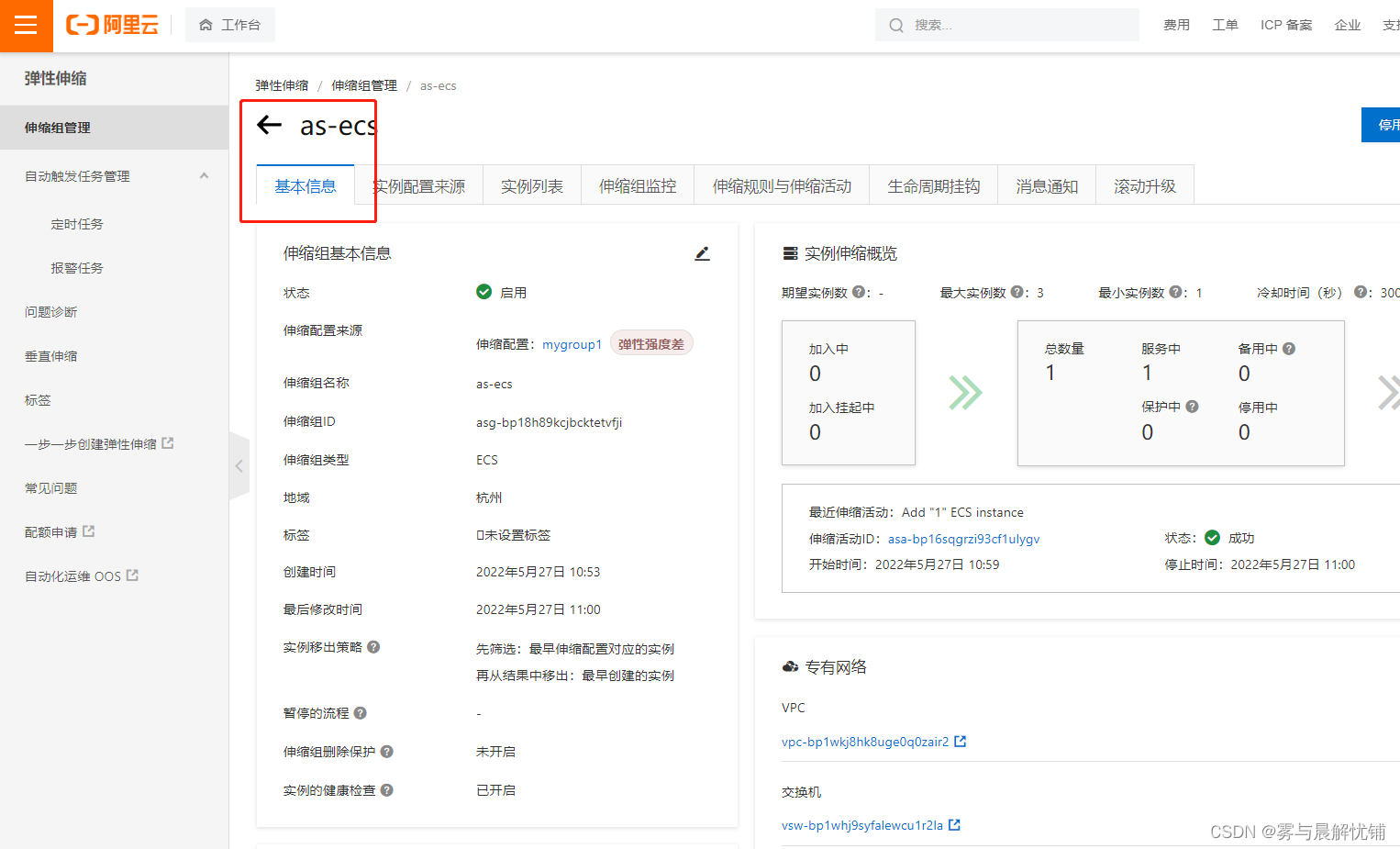
Task: Open 标签 in sidebar
Action: tap(38, 400)
